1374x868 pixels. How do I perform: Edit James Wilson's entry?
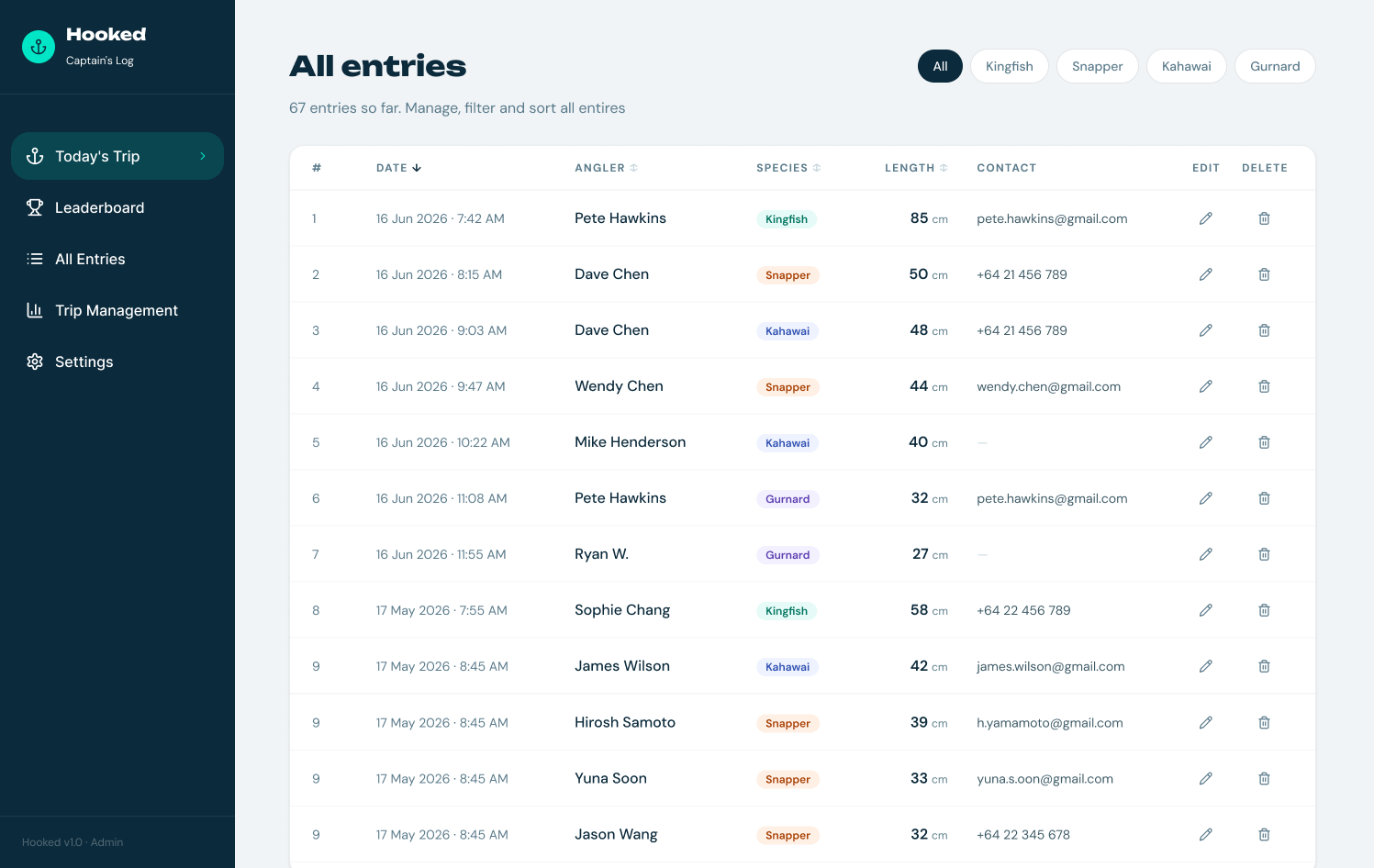click(x=1206, y=666)
